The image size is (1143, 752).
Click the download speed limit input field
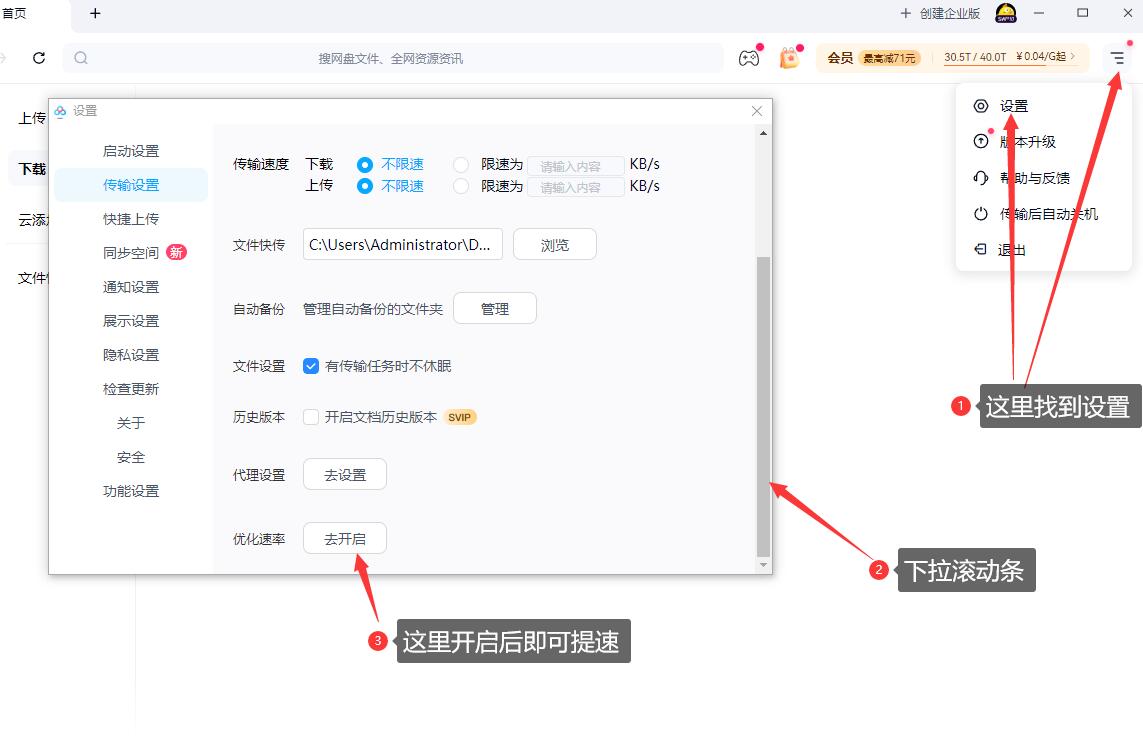click(576, 166)
